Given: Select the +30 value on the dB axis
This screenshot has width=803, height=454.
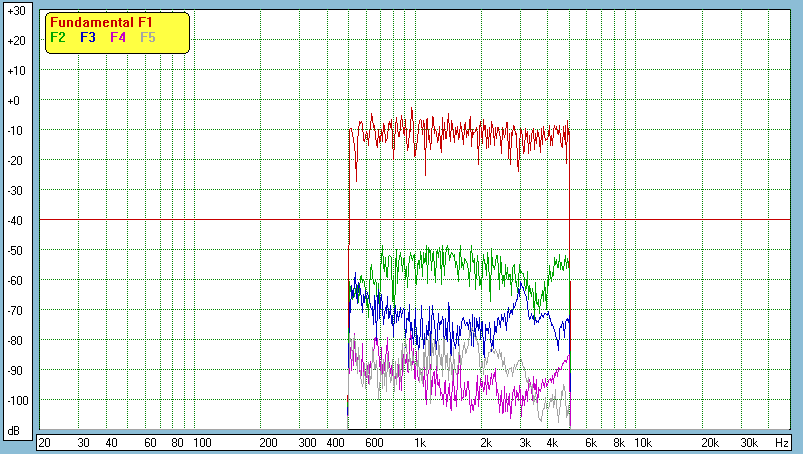Looking at the screenshot, I should pos(15,11).
